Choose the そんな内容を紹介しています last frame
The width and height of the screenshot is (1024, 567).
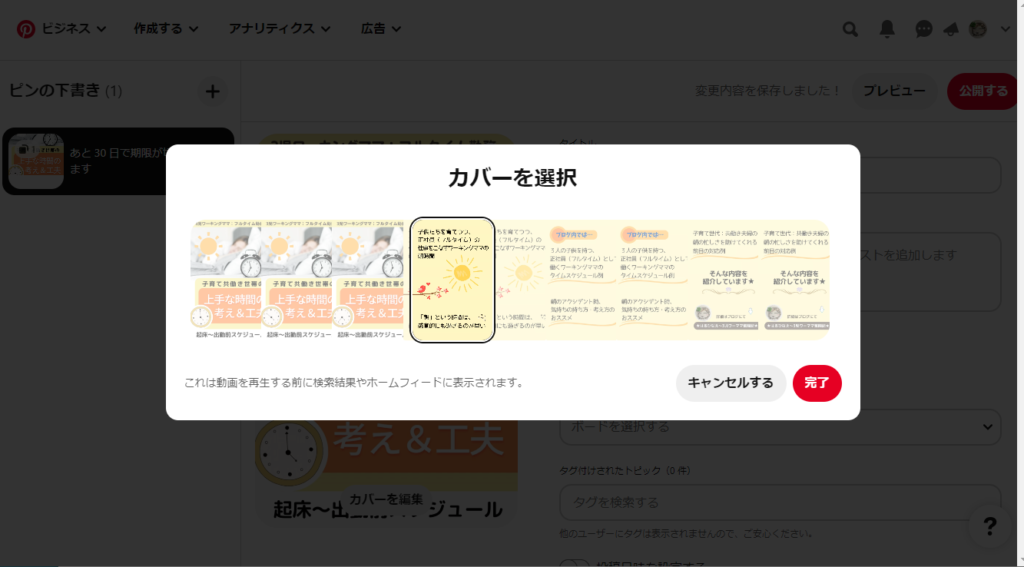795,280
